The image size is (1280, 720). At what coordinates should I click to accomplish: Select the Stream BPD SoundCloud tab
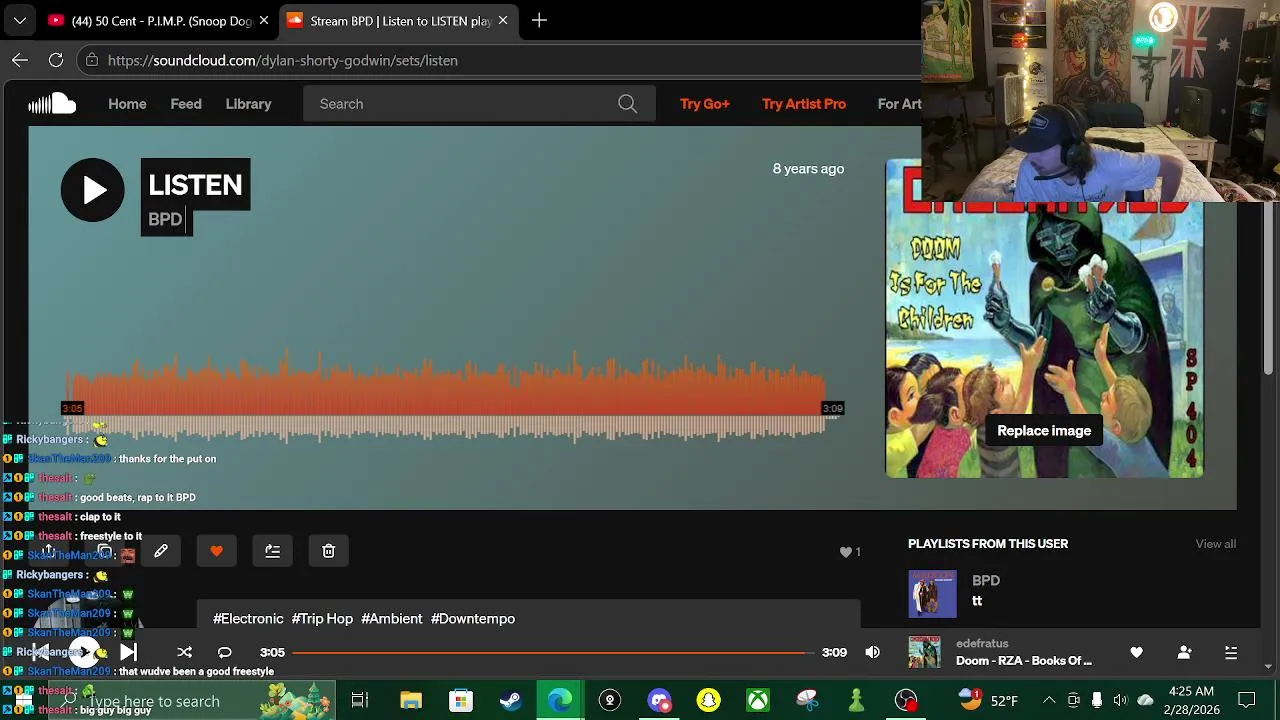tap(400, 20)
